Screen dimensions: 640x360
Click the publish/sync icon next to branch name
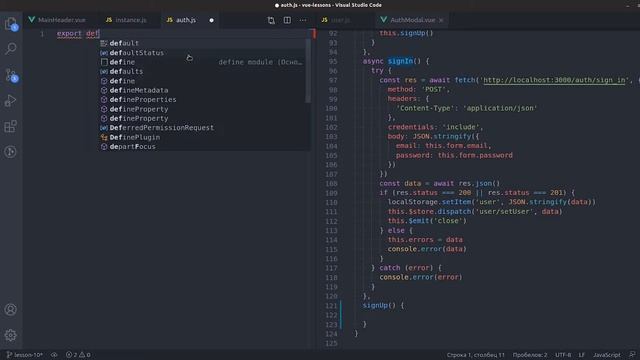click(54, 355)
